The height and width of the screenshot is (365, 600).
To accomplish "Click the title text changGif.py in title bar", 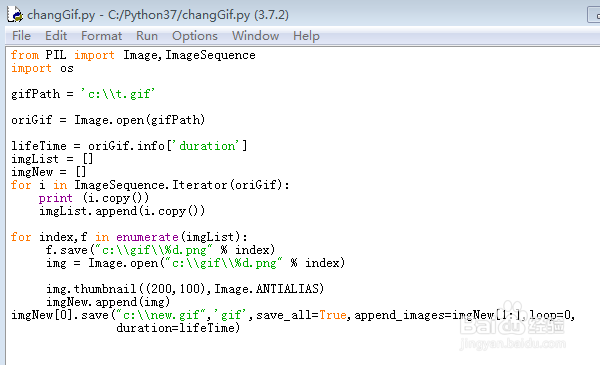I will 61,15.
